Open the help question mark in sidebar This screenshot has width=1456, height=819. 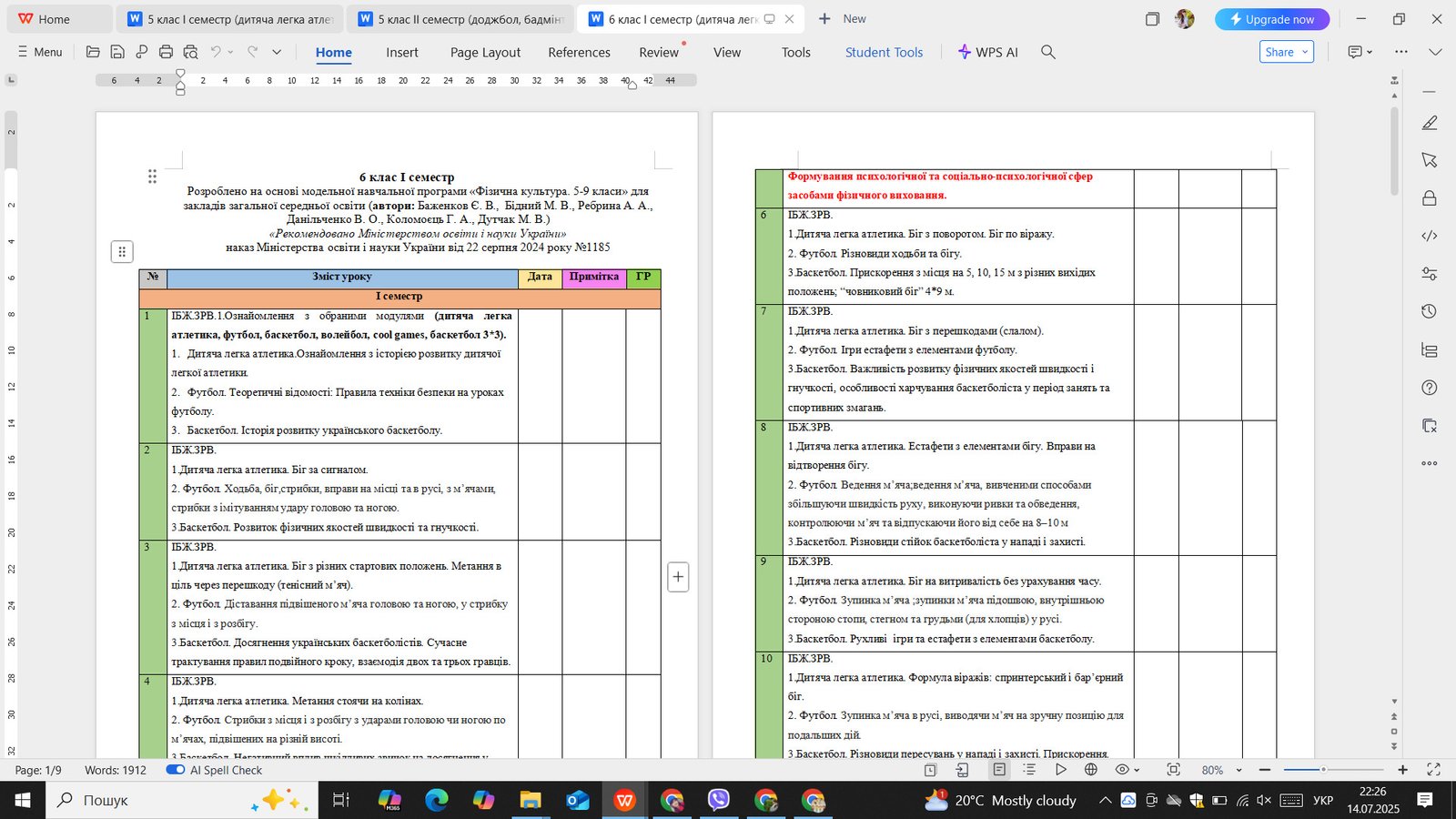coord(1430,388)
